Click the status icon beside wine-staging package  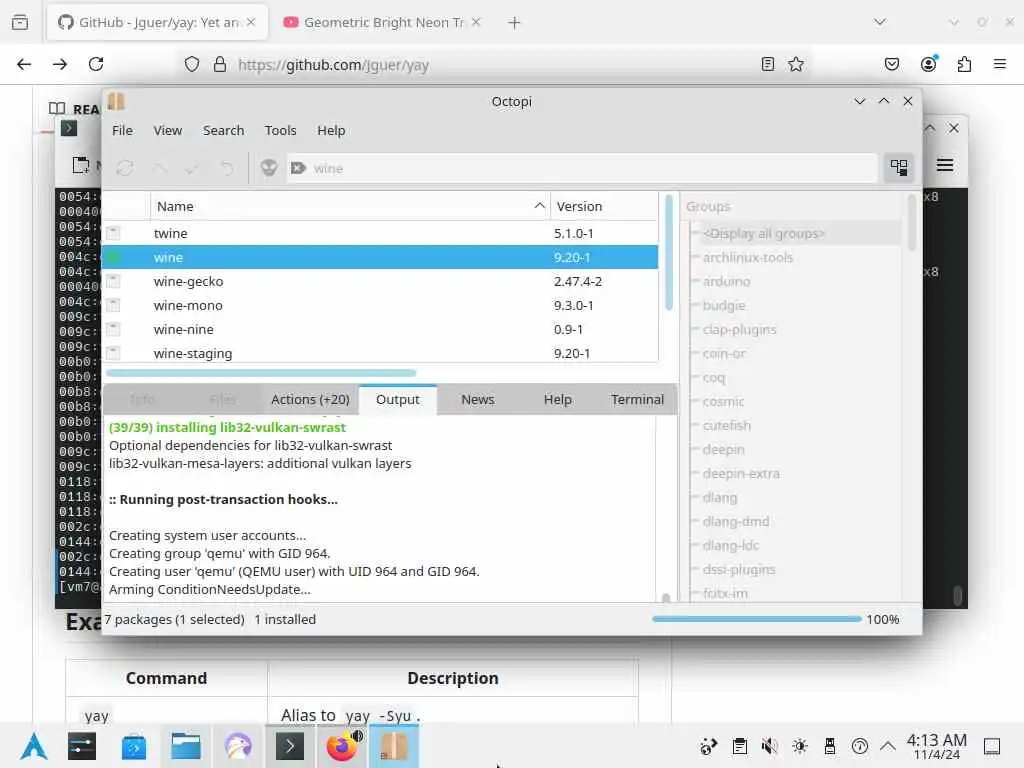point(114,353)
